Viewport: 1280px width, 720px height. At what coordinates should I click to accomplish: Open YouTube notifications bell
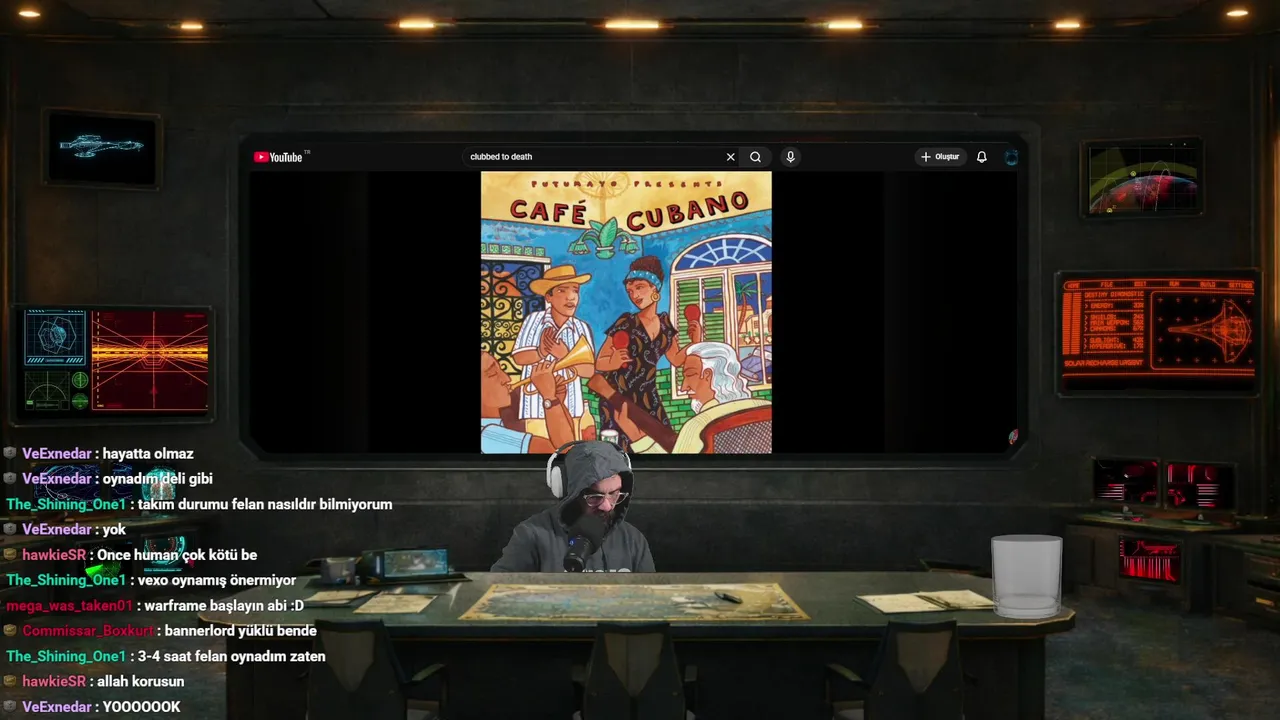click(982, 157)
